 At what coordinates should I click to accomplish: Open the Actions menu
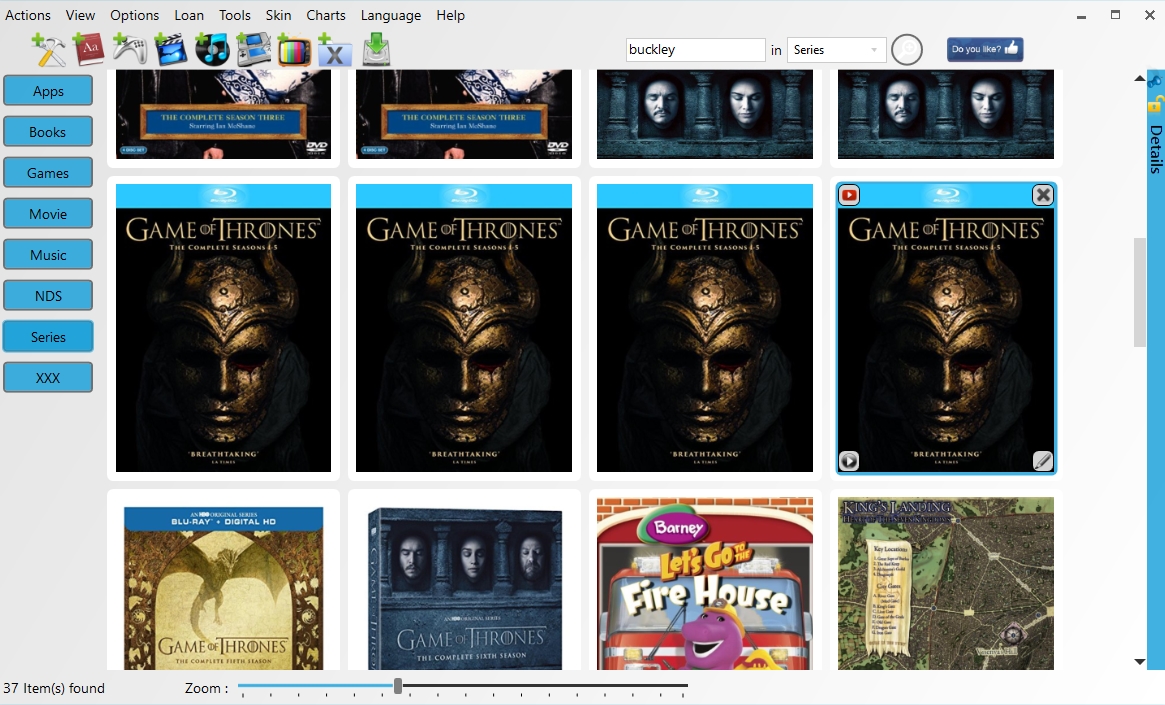(28, 15)
